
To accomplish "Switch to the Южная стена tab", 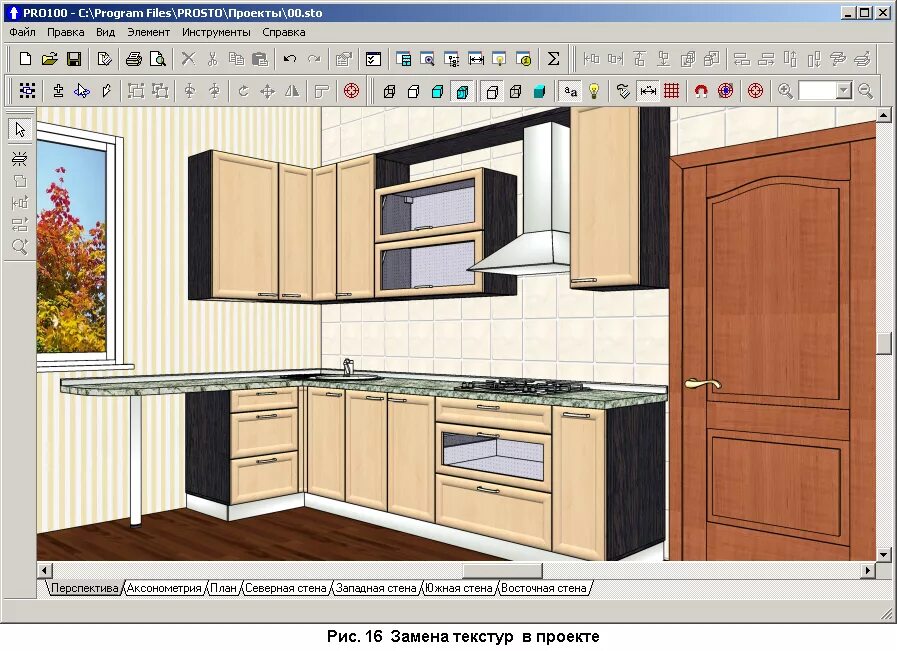I will (x=459, y=588).
